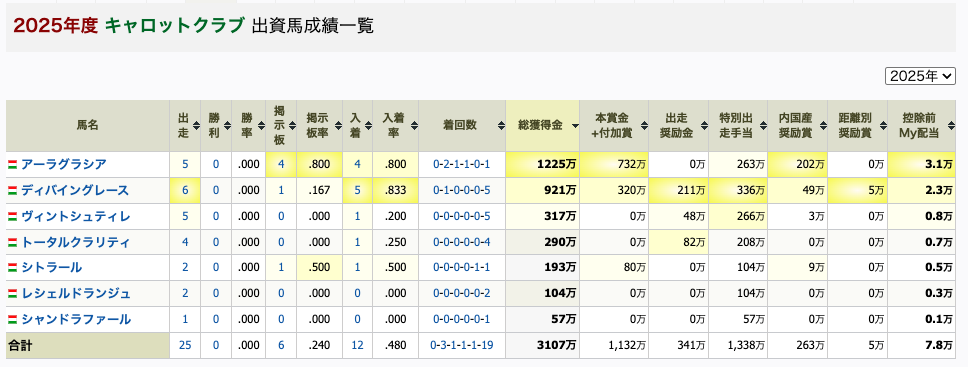Select the 7.8万 total My配当 cell
The image size is (968, 367).
click(x=921, y=345)
